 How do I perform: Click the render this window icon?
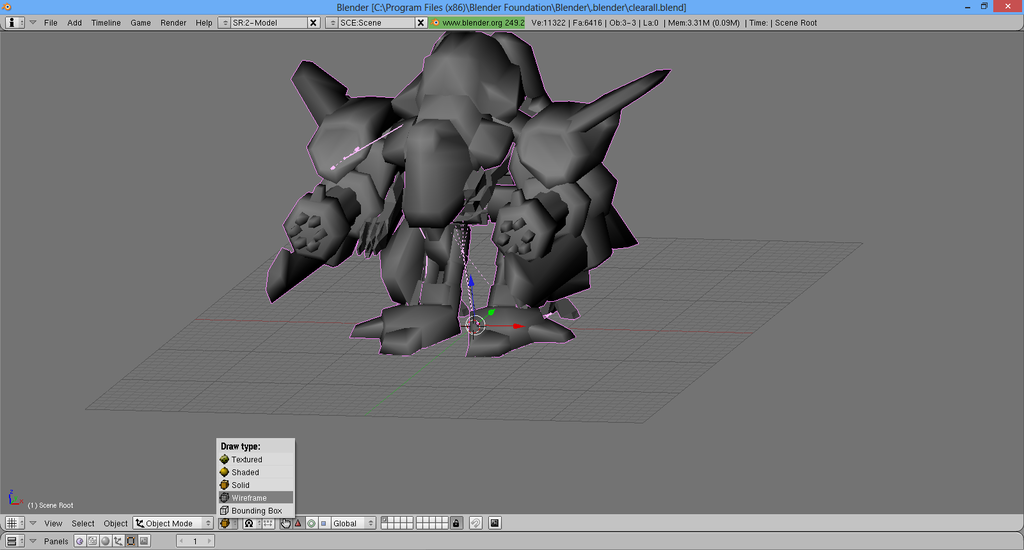coord(494,523)
